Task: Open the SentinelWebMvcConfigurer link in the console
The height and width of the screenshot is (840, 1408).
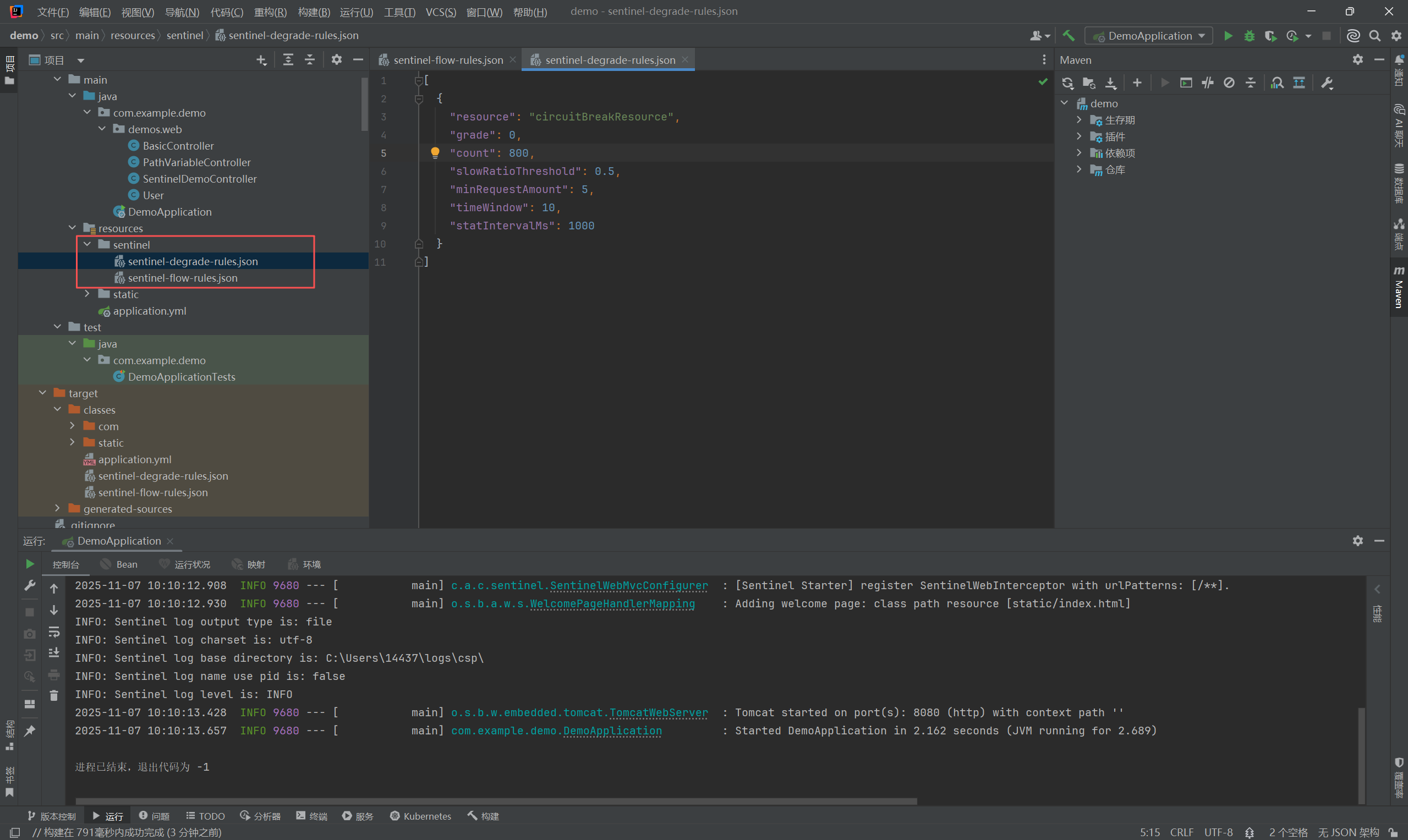Action: (628, 586)
